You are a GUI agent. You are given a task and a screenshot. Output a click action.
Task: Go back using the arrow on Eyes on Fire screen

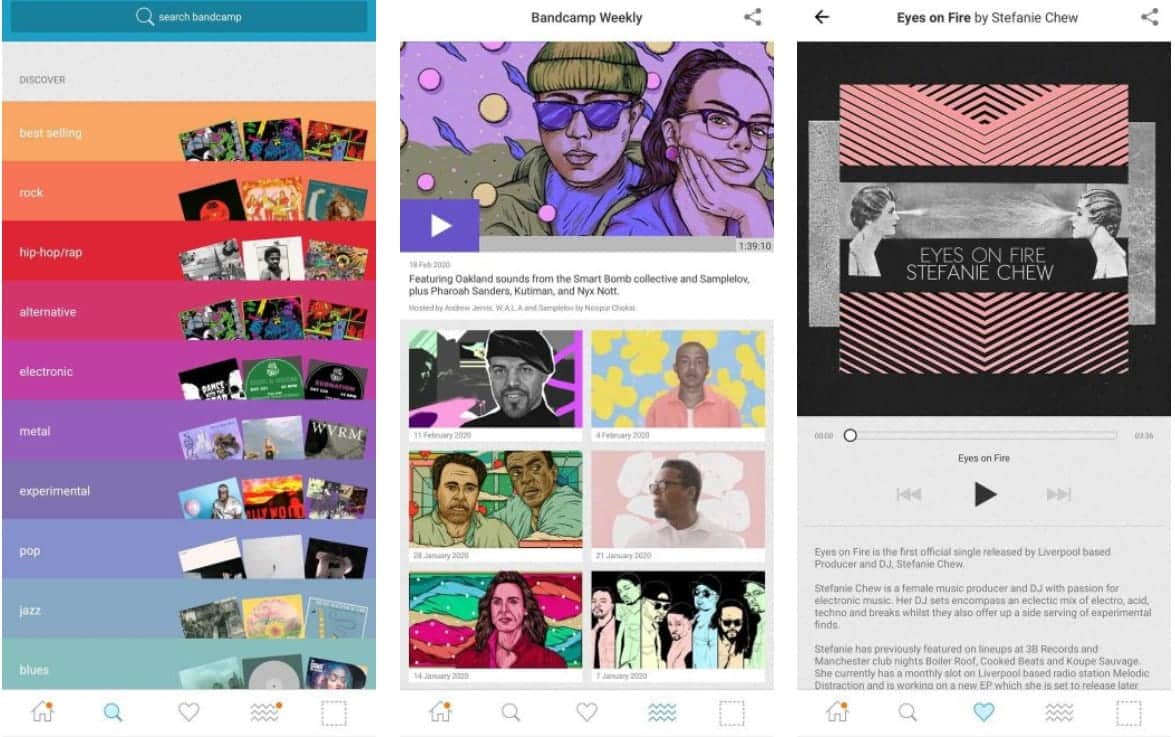click(x=822, y=17)
